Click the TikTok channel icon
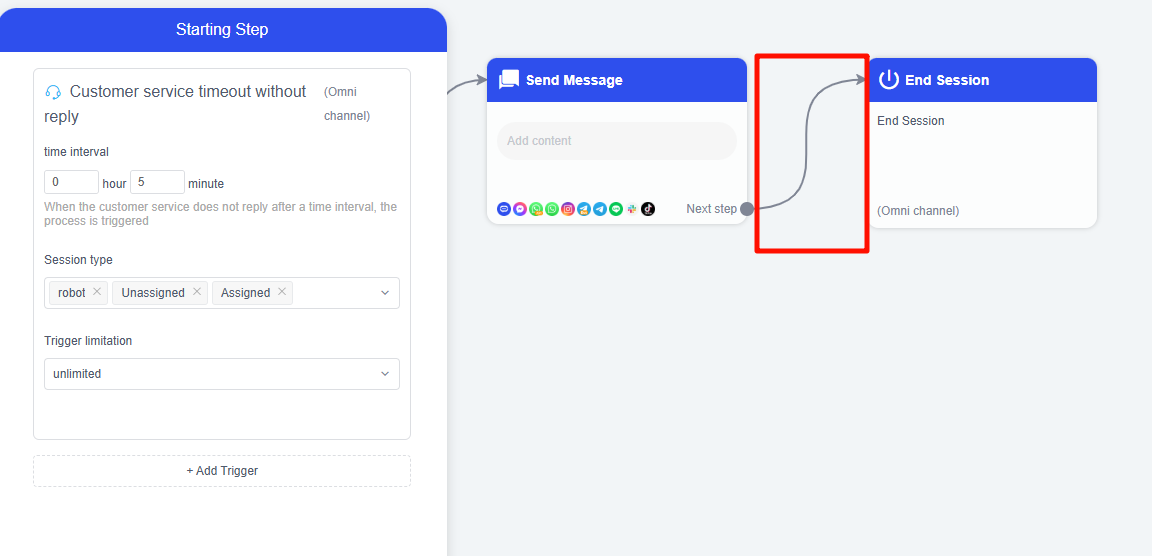1152x556 pixels. coord(648,209)
